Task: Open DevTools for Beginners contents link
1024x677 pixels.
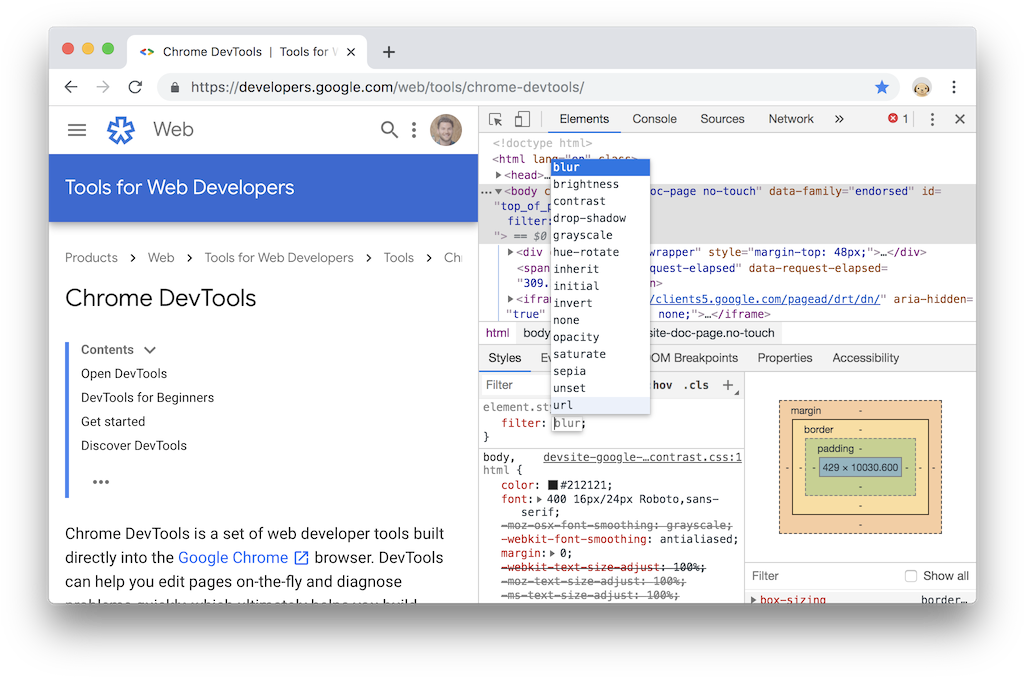Action: 148,398
